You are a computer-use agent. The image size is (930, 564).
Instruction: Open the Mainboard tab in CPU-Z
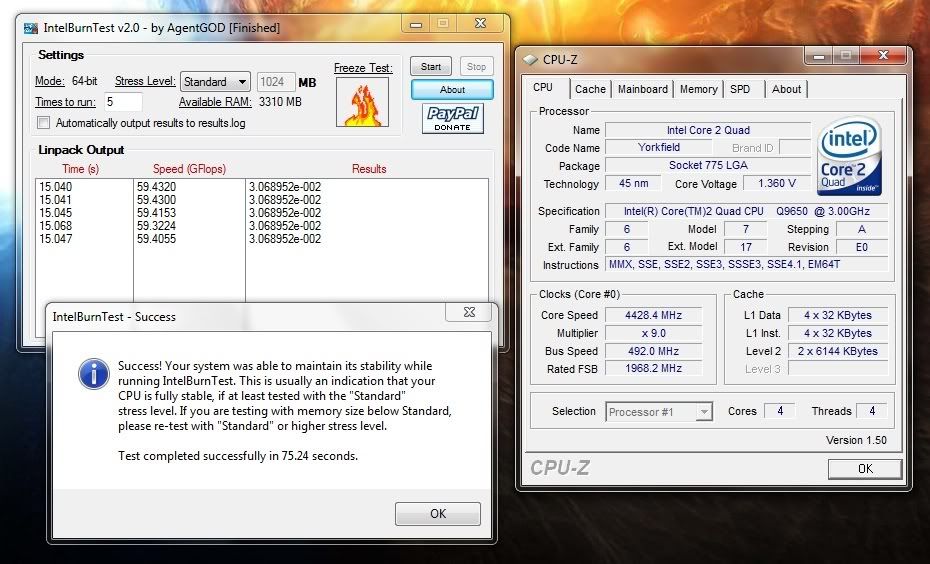coord(642,89)
